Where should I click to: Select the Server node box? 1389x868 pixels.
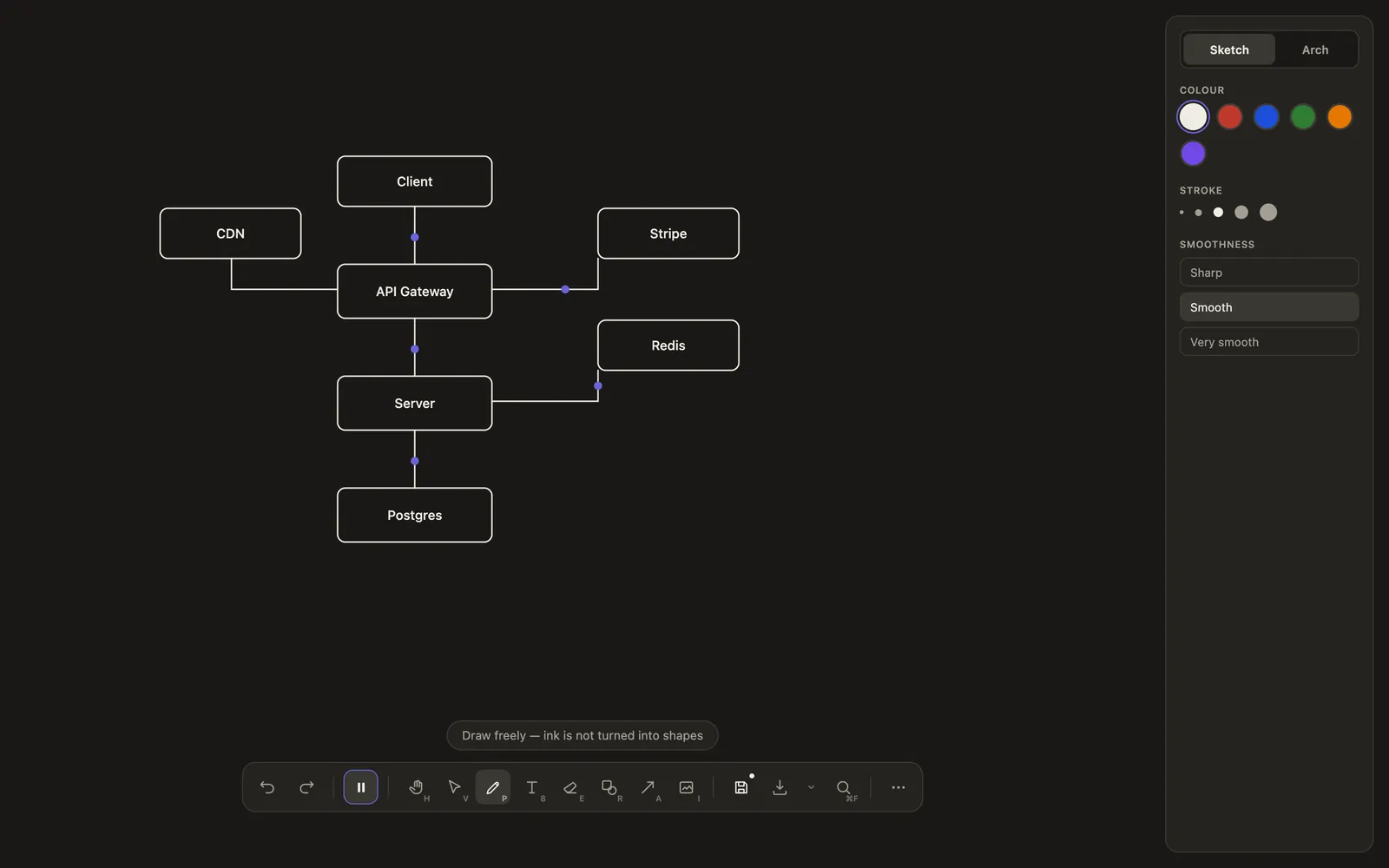tap(415, 404)
